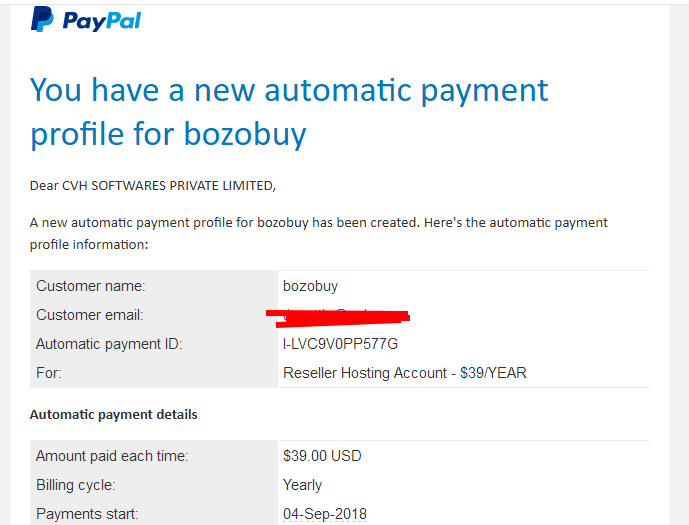Click the underlined 04-Sep-2018 start date
Viewport: 689px width, 525px height.
pos(325,514)
